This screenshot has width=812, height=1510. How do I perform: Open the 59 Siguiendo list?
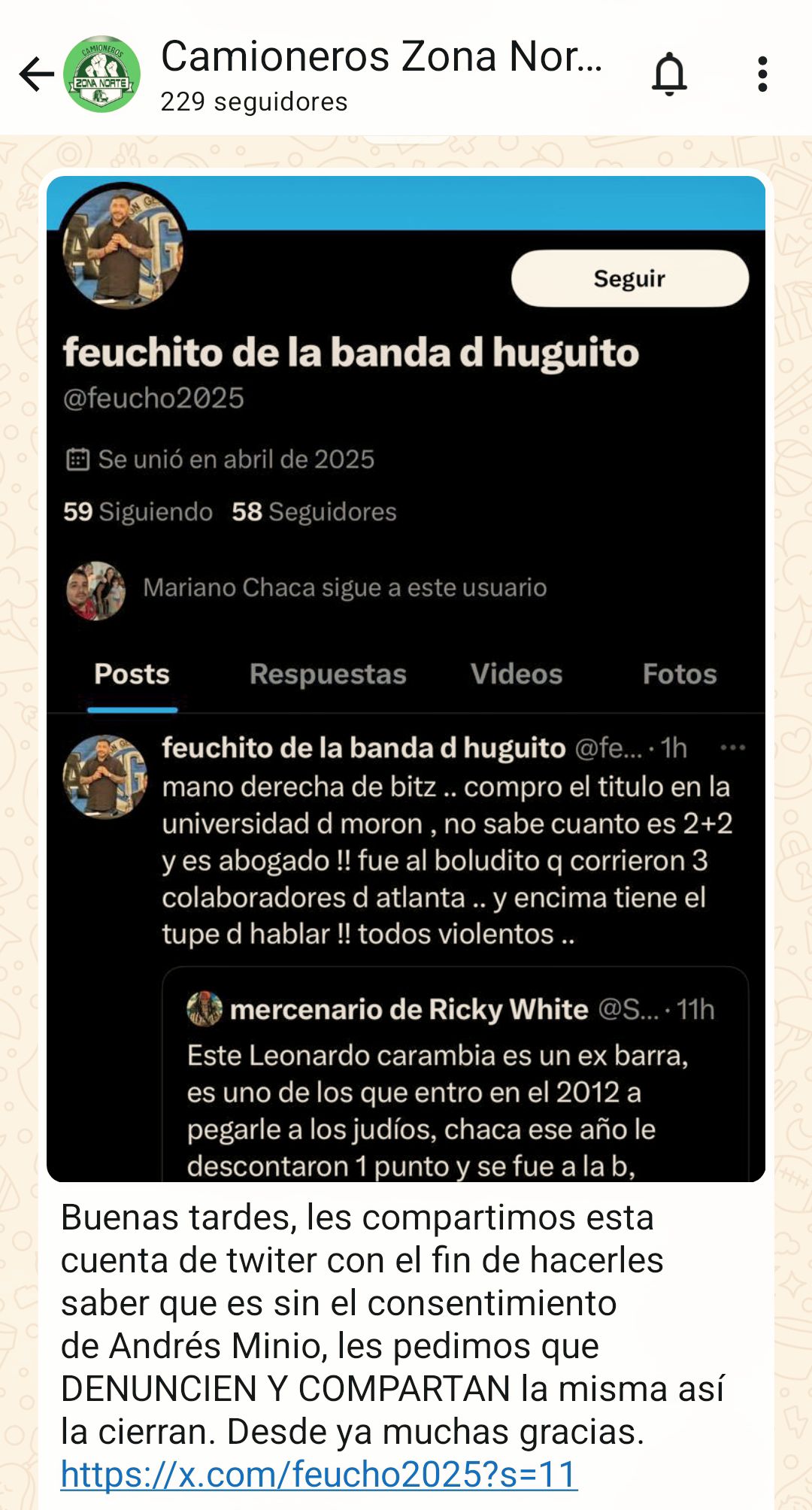pyautogui.click(x=138, y=511)
